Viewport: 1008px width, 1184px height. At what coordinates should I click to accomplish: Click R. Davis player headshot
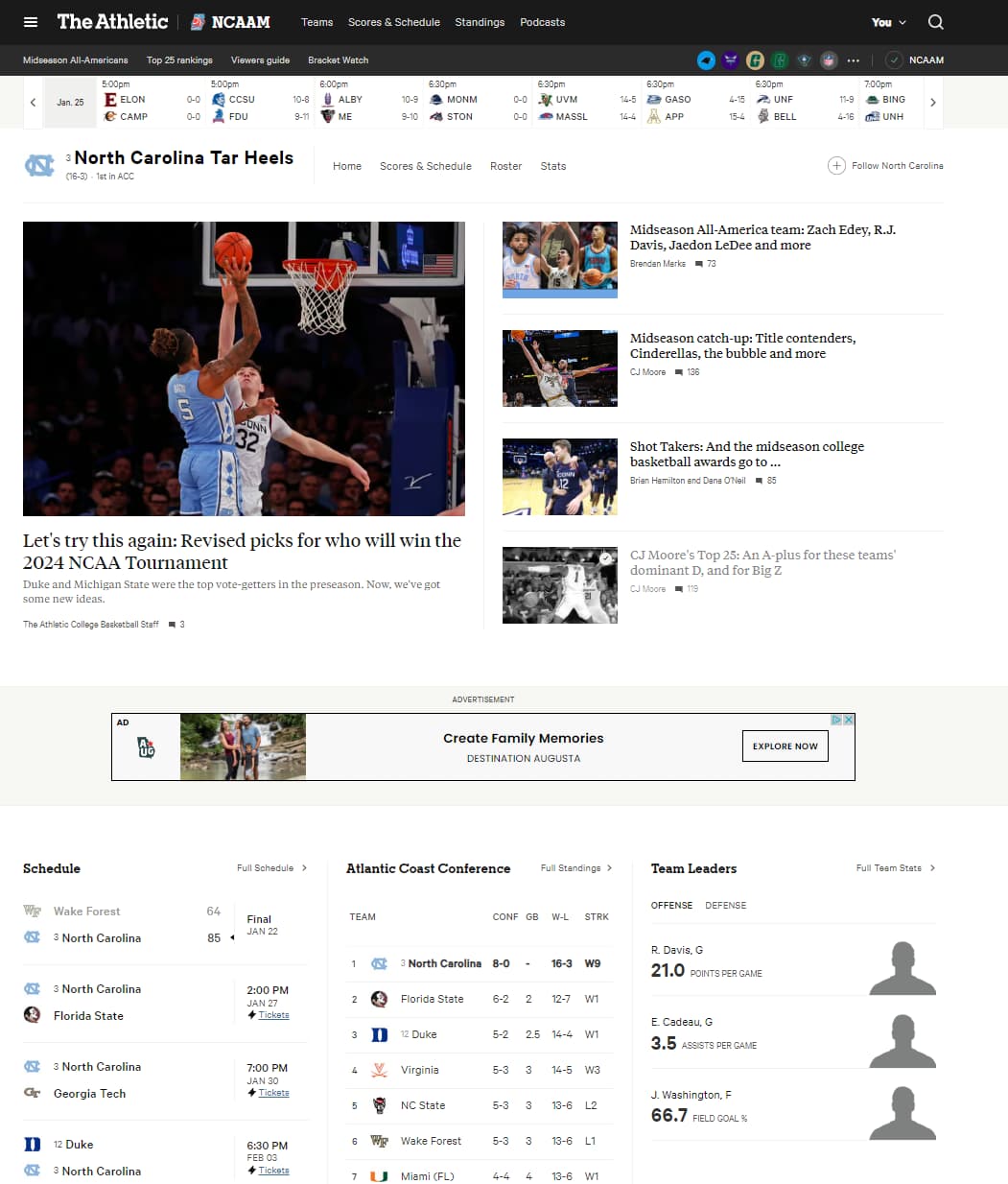coord(903,968)
